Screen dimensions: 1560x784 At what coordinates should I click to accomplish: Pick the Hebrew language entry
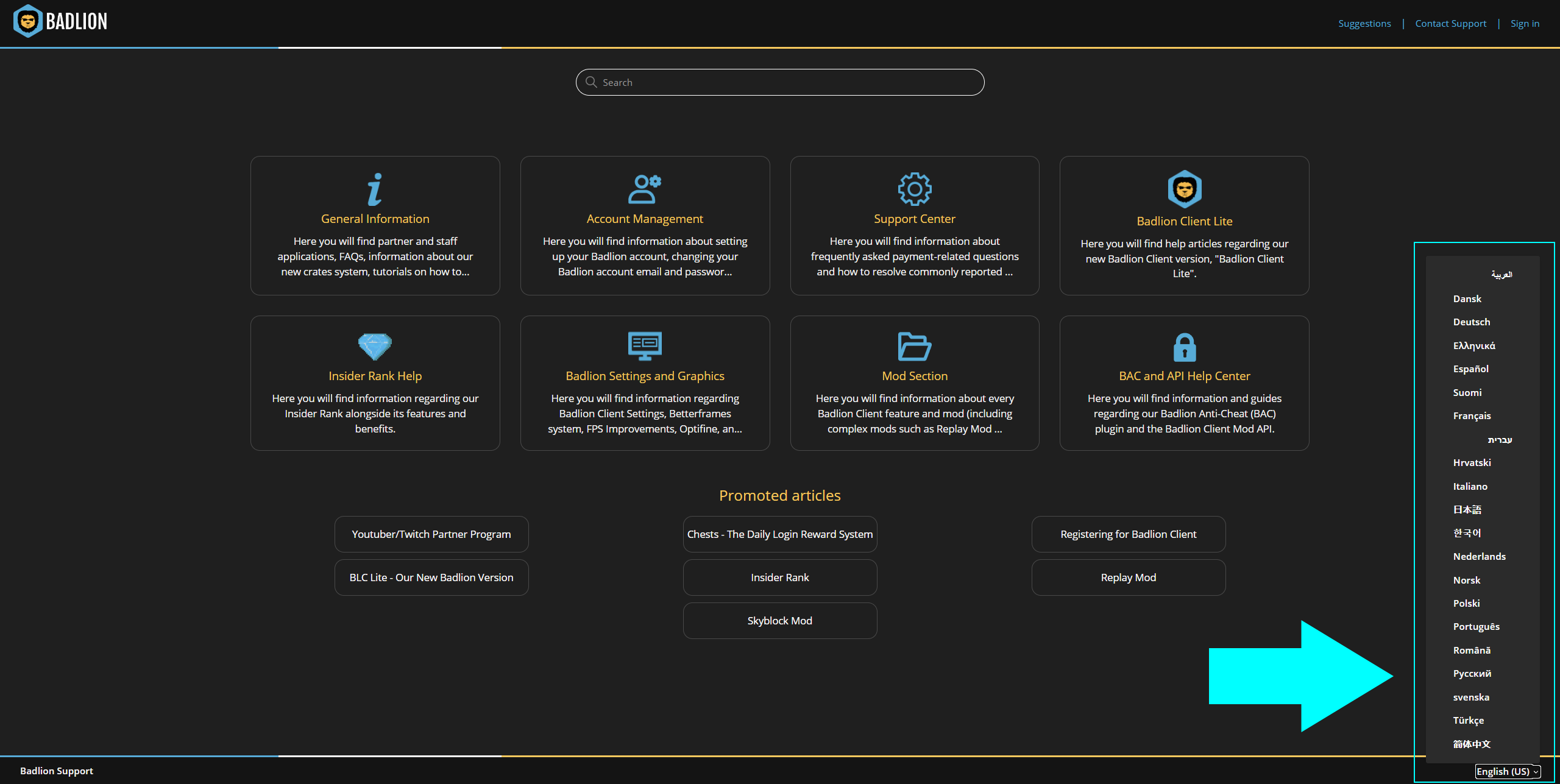click(1500, 439)
